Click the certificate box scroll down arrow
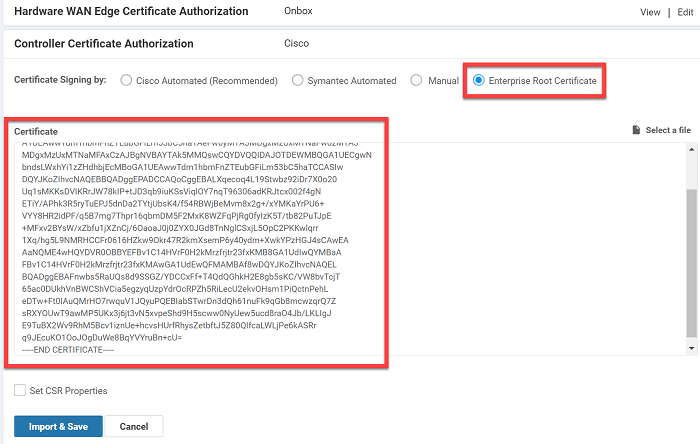This screenshot has width=700, height=444. click(690, 346)
